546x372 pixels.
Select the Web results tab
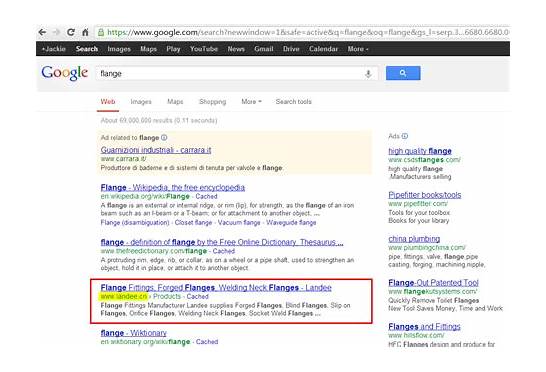tap(108, 102)
